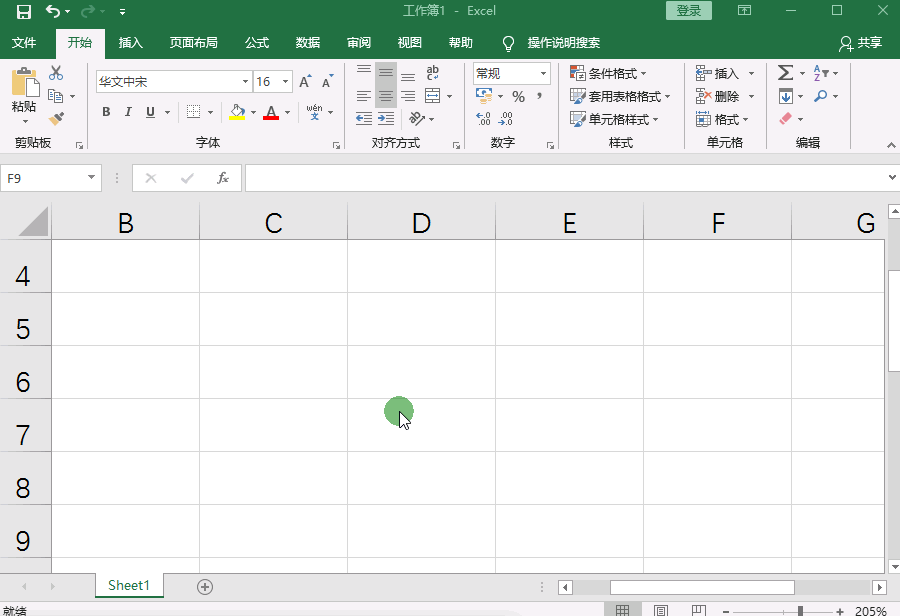Viewport: 900px width, 616px height.
Task: Toggle Bold formatting
Action: pos(106,112)
